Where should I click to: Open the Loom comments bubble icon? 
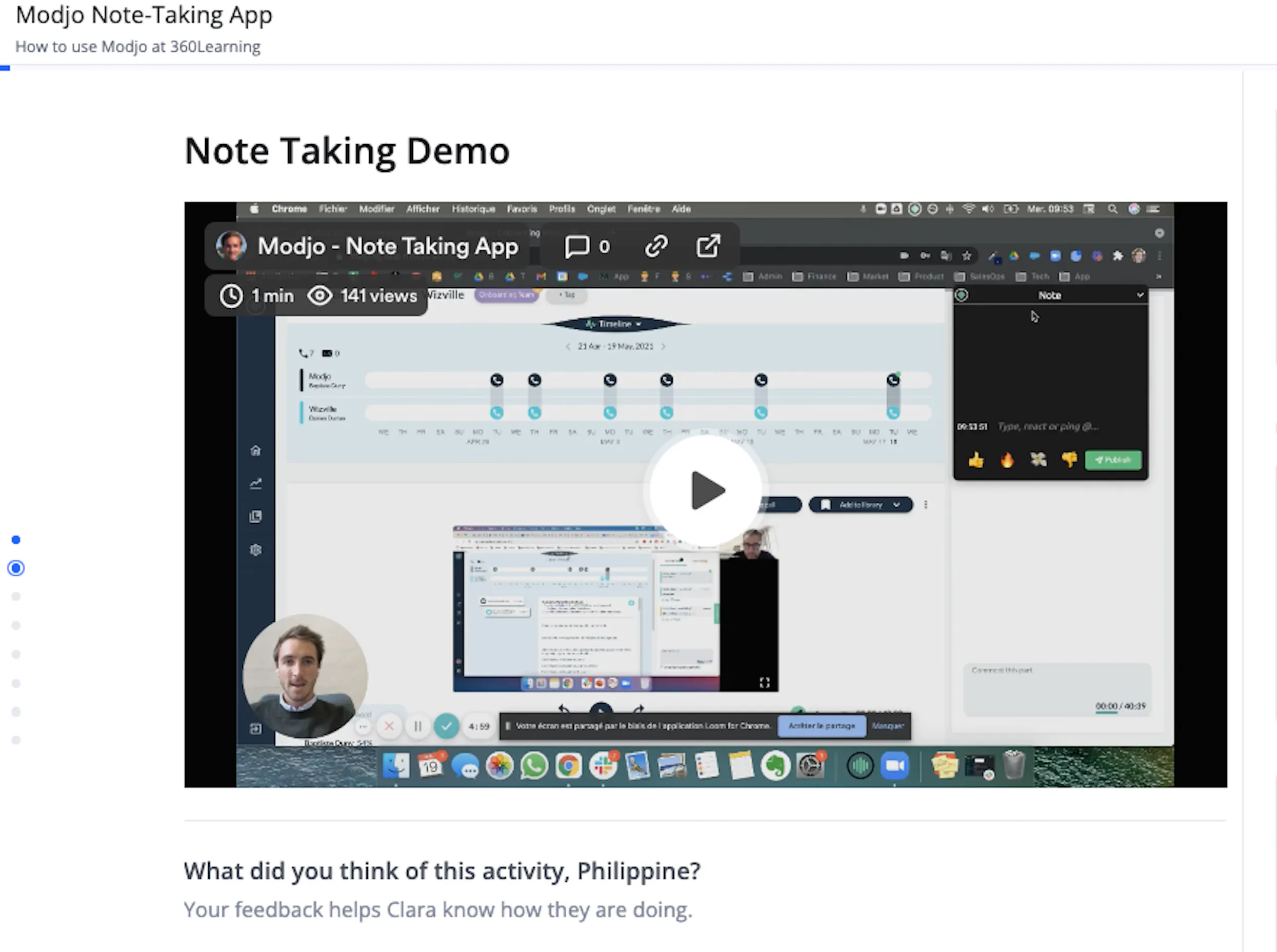[577, 247]
